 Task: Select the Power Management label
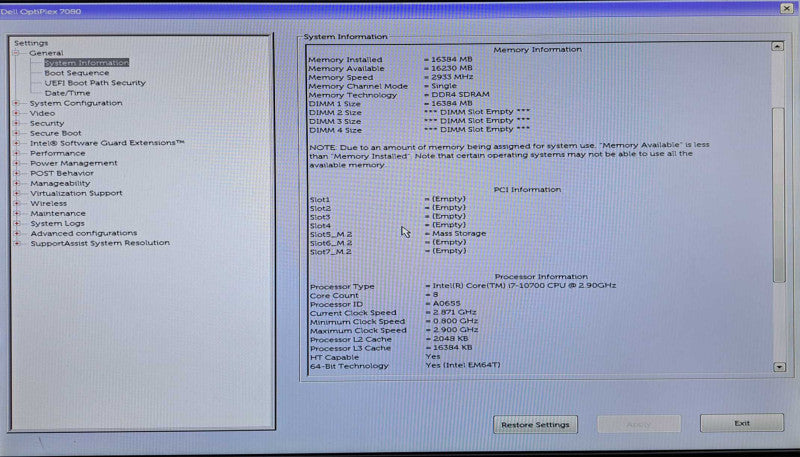coord(73,163)
